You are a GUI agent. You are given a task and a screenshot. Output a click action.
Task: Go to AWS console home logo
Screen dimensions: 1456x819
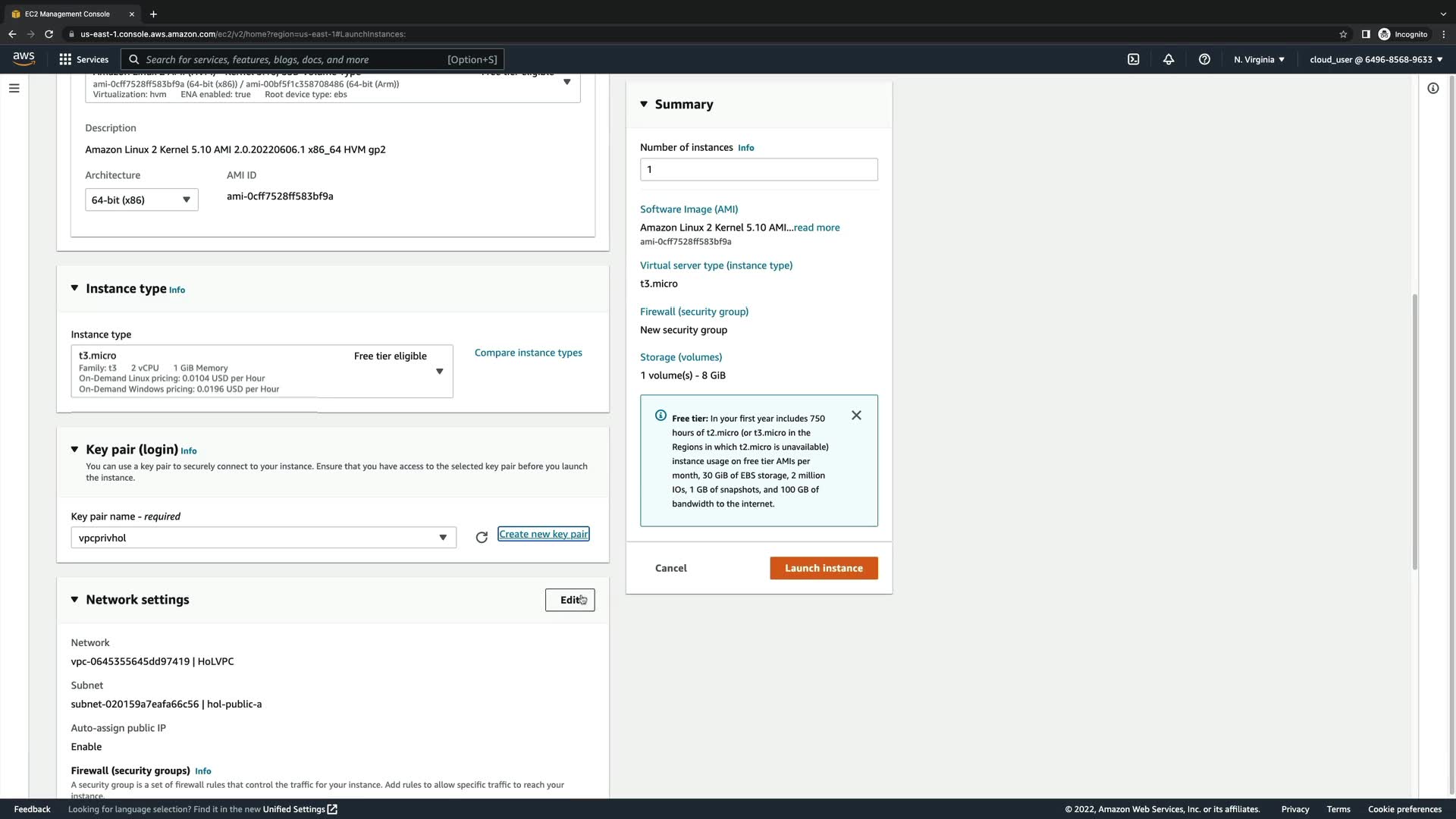(24, 59)
